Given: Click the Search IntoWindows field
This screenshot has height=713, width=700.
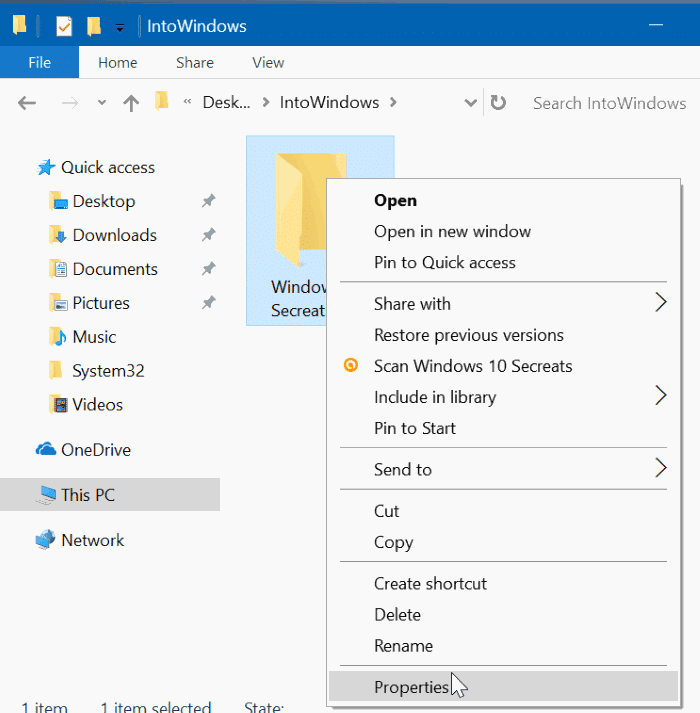Looking at the screenshot, I should tap(609, 103).
